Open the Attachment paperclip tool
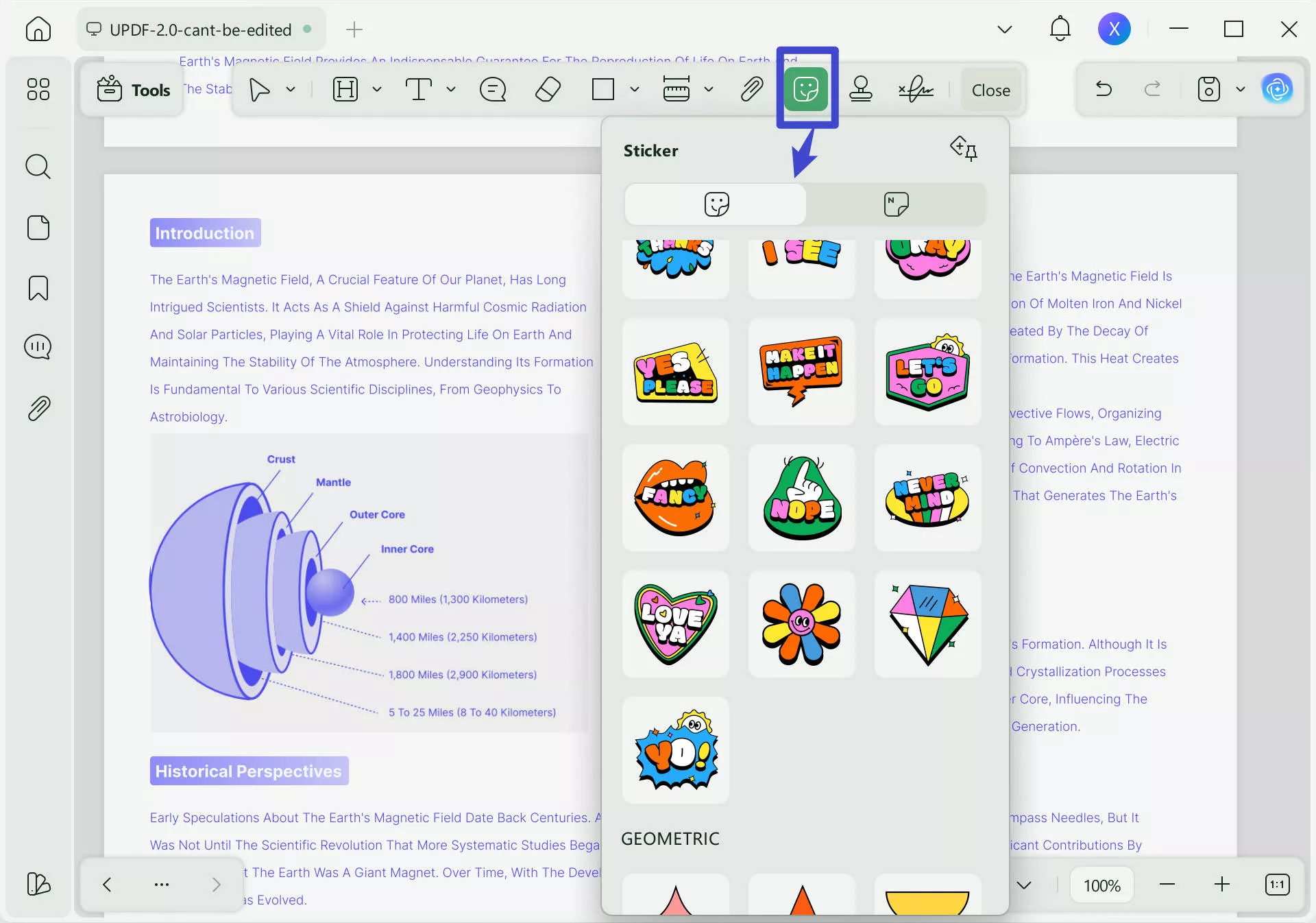Screen dimensions: 1316x923 coord(751,89)
